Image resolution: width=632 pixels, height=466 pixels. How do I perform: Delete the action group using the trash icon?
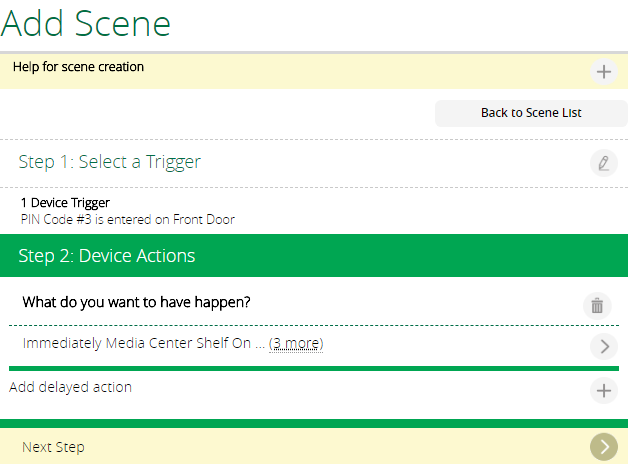[597, 306]
